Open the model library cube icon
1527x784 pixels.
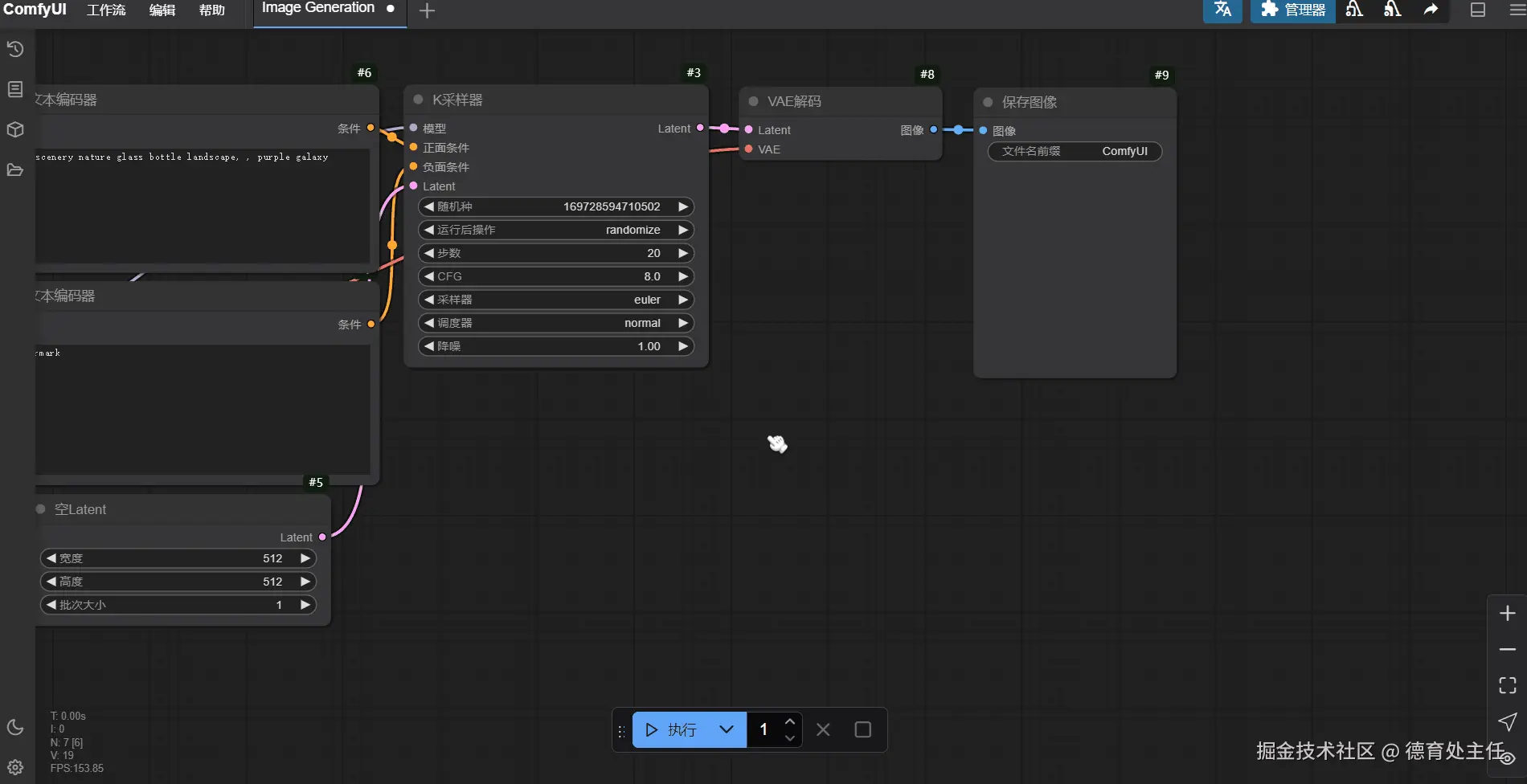[x=15, y=129]
